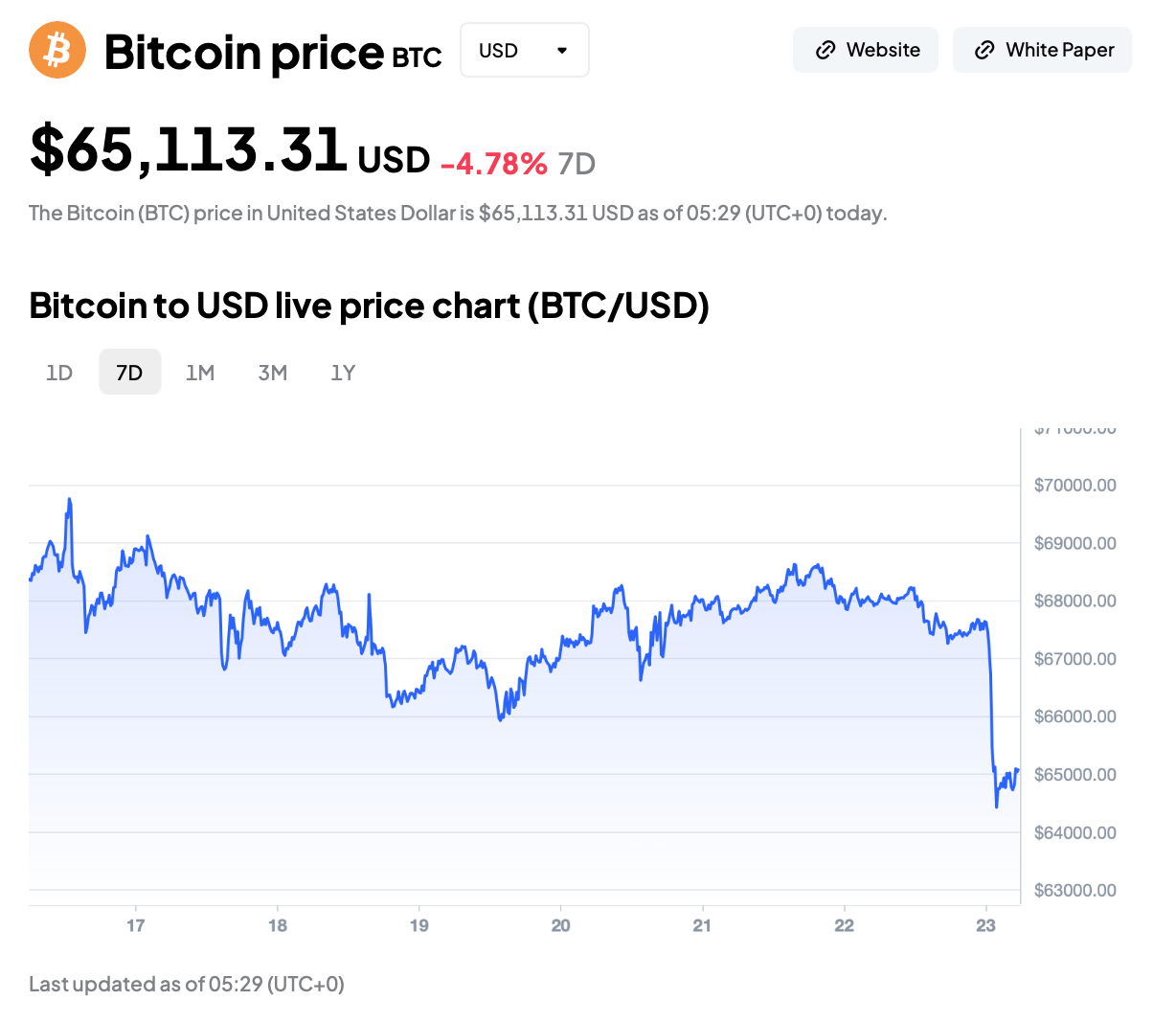Select the 7D timeframe tab
1176x1023 pixels.
click(129, 373)
